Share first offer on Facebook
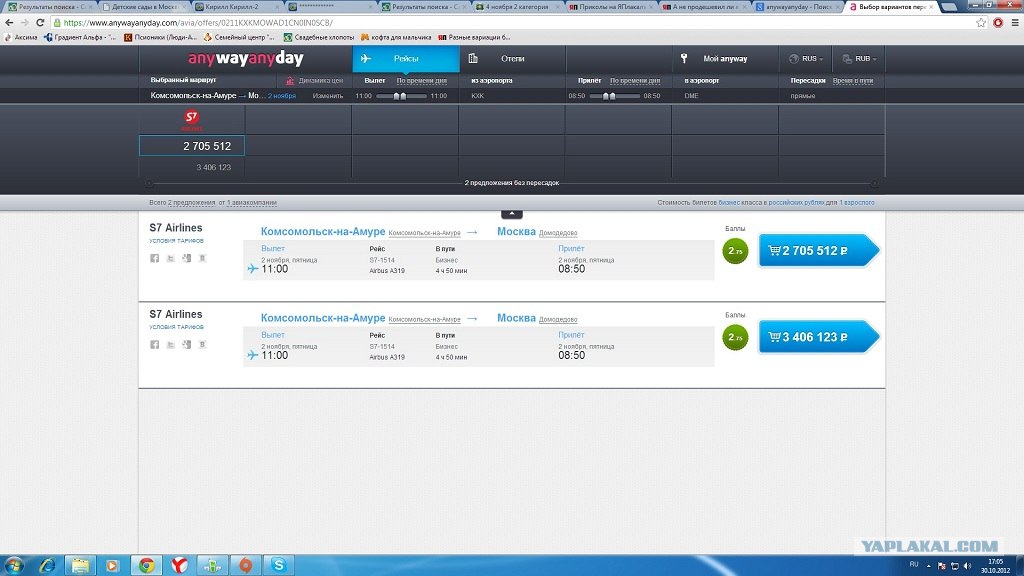The width and height of the screenshot is (1024, 576). pyautogui.click(x=155, y=258)
